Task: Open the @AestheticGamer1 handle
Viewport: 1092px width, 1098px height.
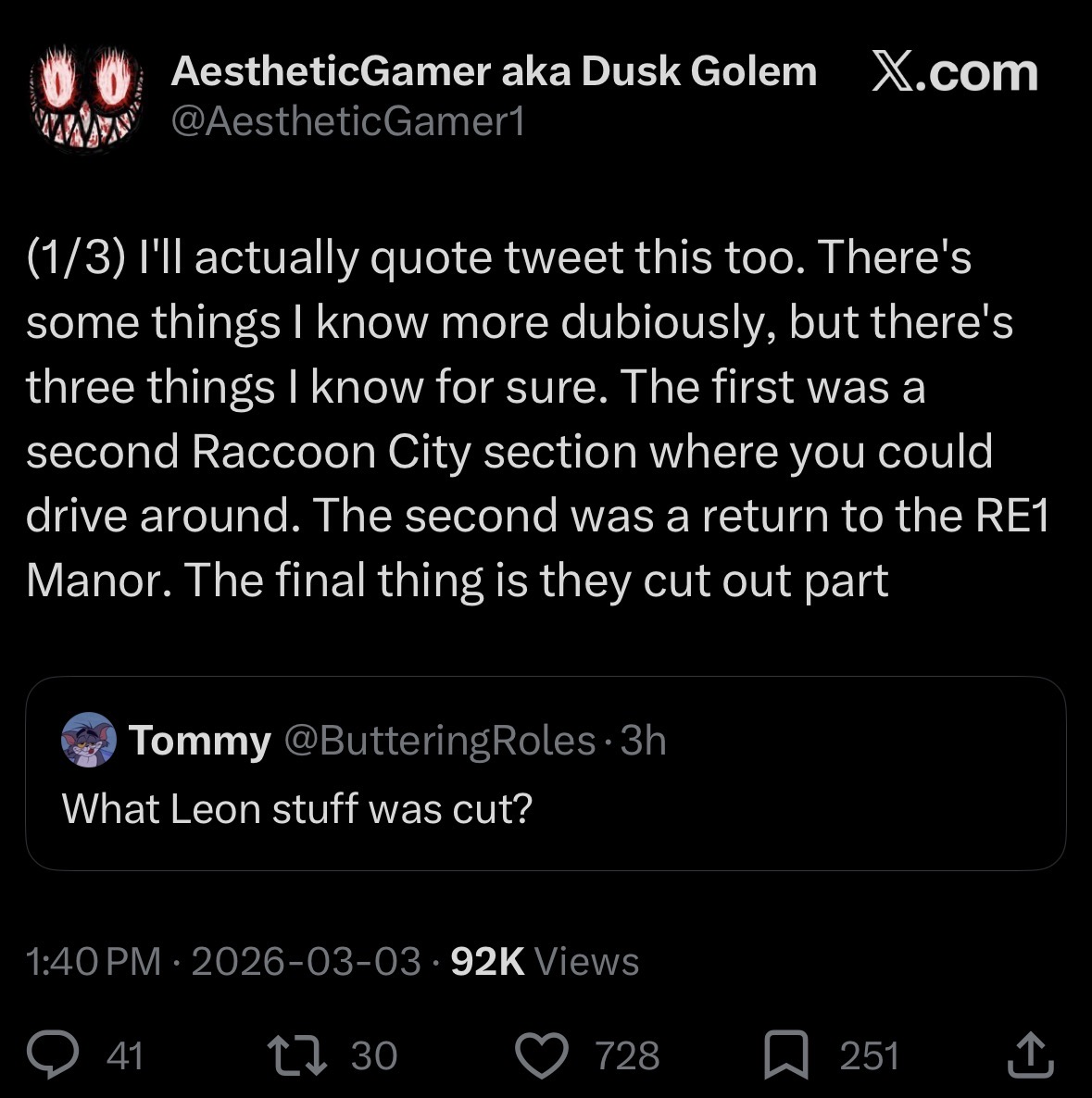Action: click(347, 121)
